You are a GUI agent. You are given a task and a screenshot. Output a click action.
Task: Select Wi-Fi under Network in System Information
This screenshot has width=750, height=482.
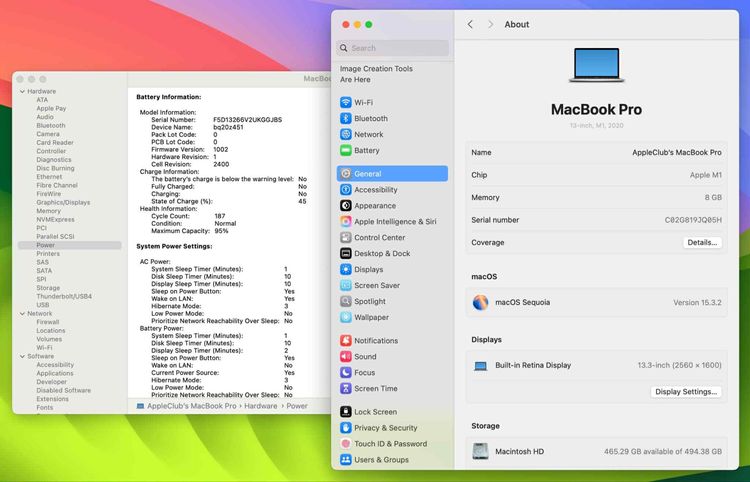pos(44,348)
